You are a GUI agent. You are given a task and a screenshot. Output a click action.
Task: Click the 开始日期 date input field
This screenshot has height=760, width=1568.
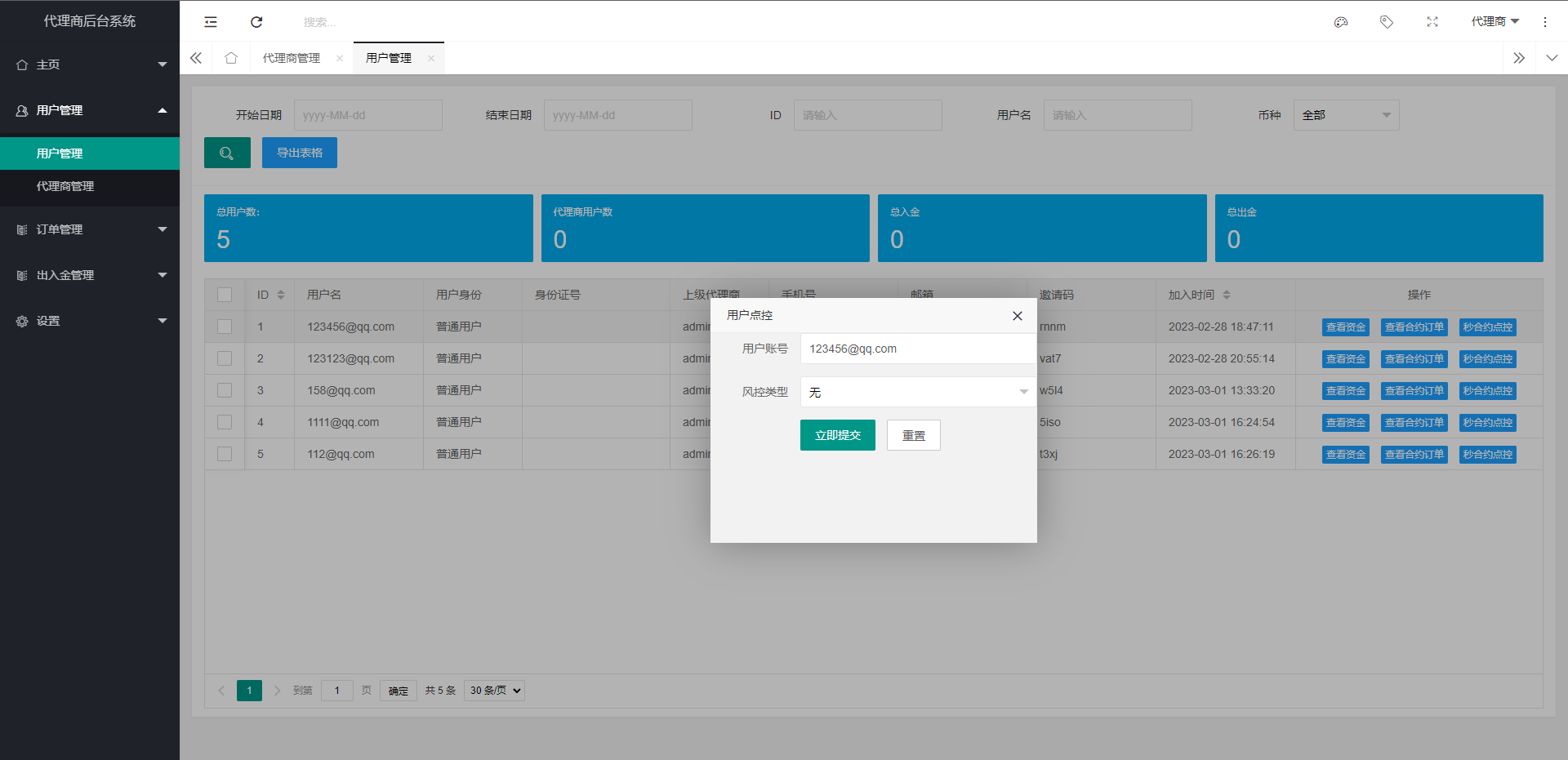pyautogui.click(x=367, y=115)
